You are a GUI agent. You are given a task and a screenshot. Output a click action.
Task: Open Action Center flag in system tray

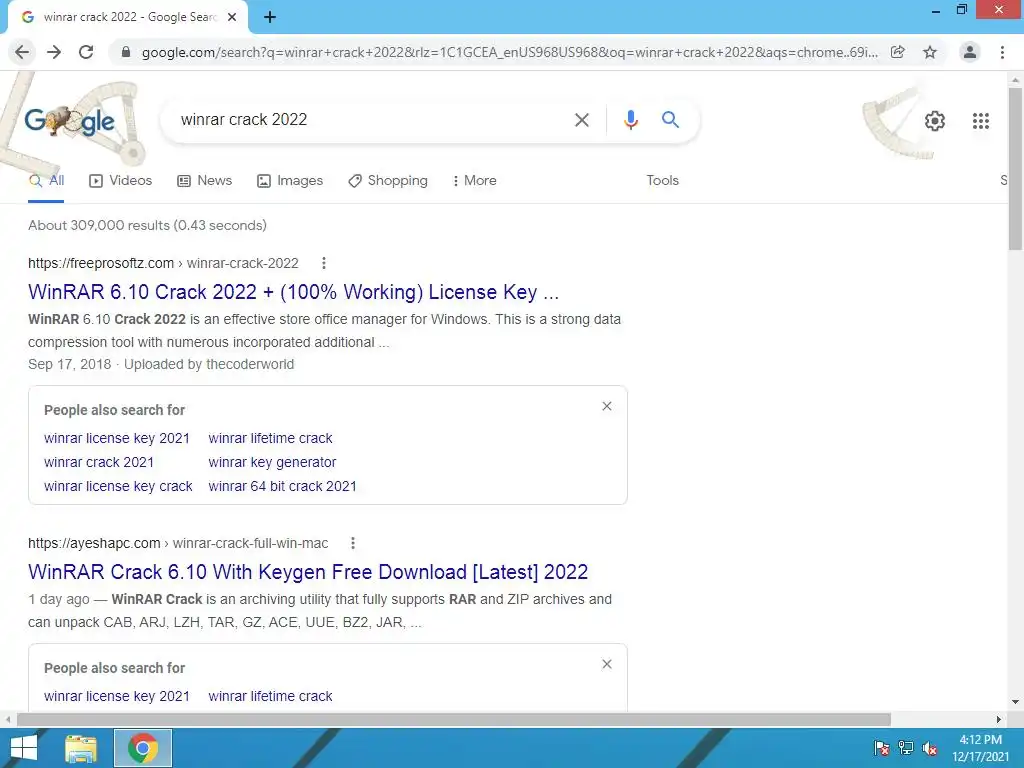882,748
